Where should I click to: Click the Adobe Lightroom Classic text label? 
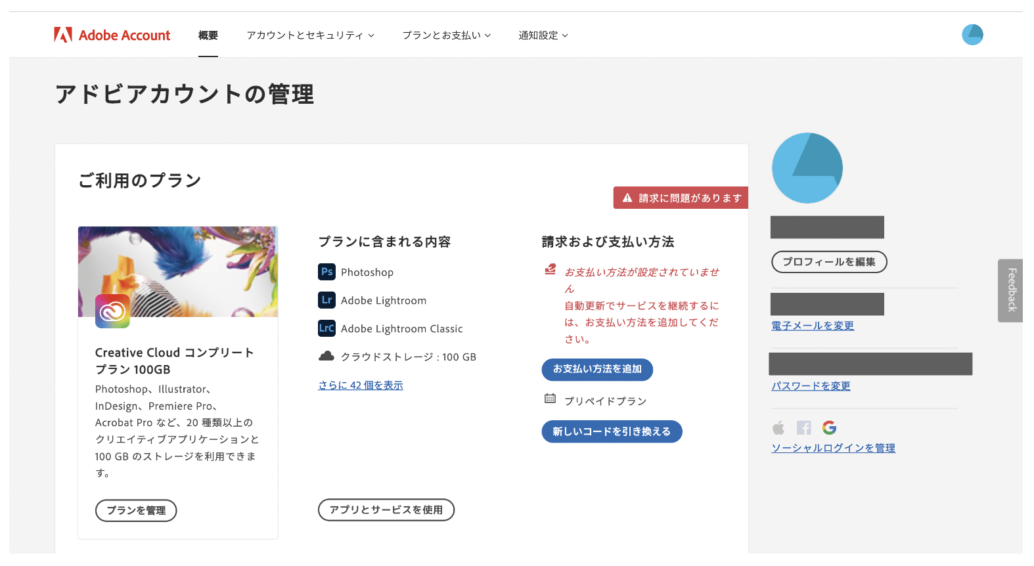[402, 329]
